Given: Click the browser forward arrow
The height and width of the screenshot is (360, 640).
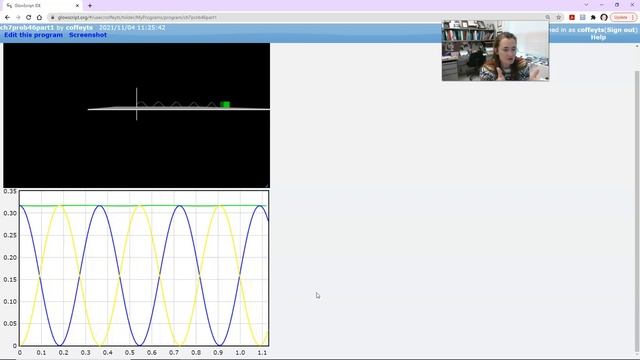Looking at the screenshot, I should [x=18, y=18].
